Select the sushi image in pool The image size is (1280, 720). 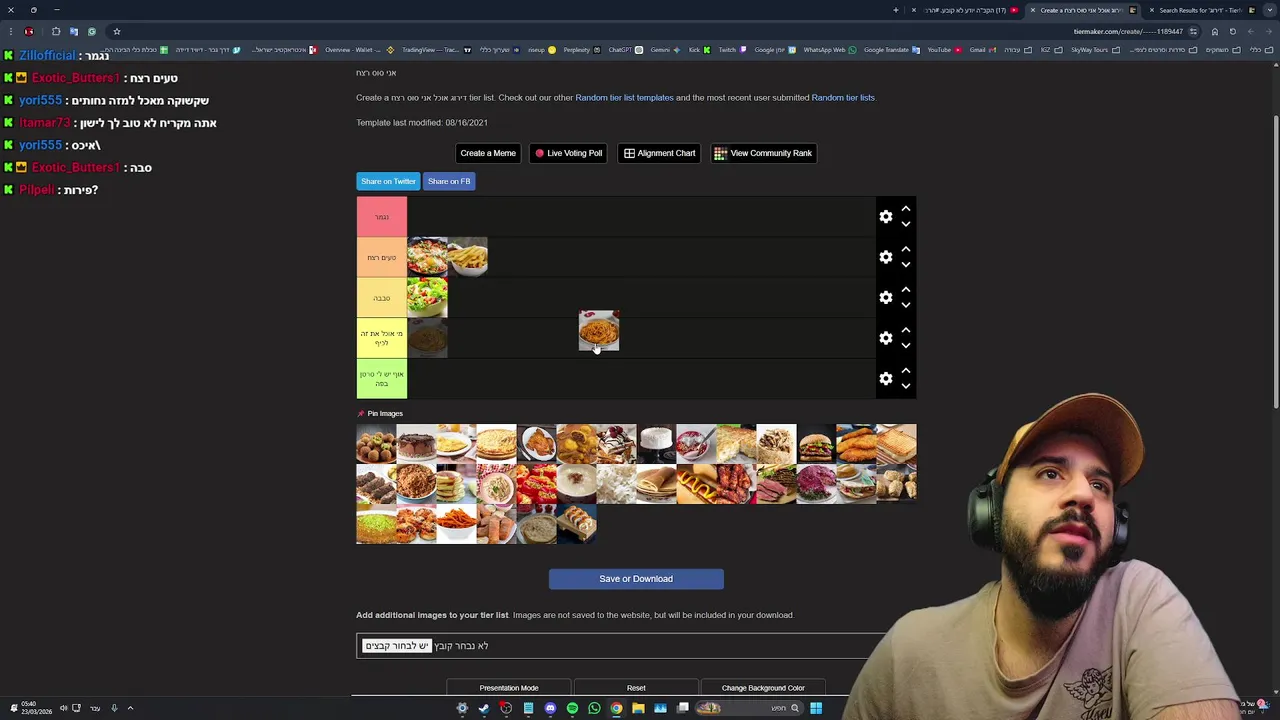(x=576, y=524)
